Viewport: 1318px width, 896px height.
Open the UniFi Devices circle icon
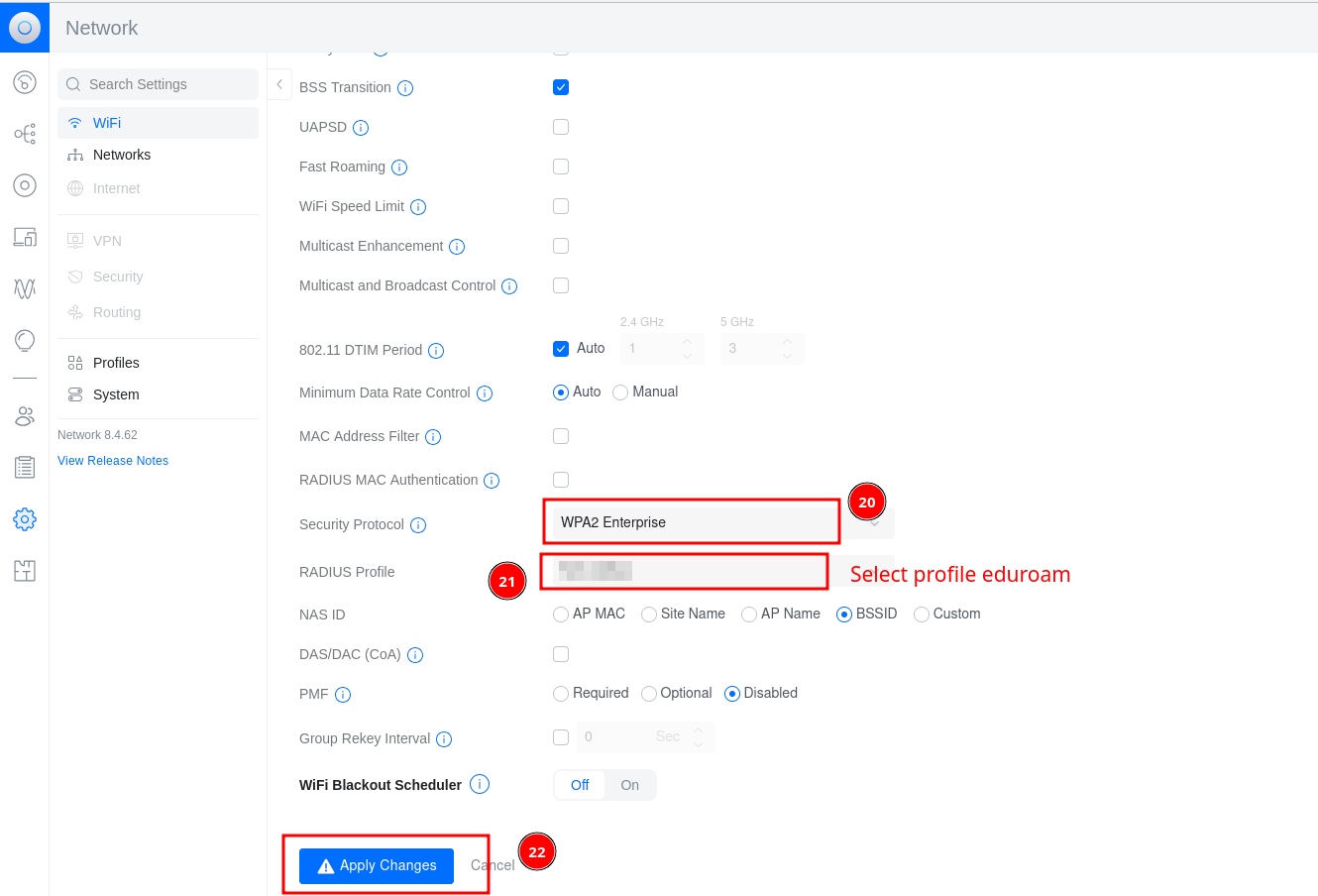pyautogui.click(x=25, y=185)
